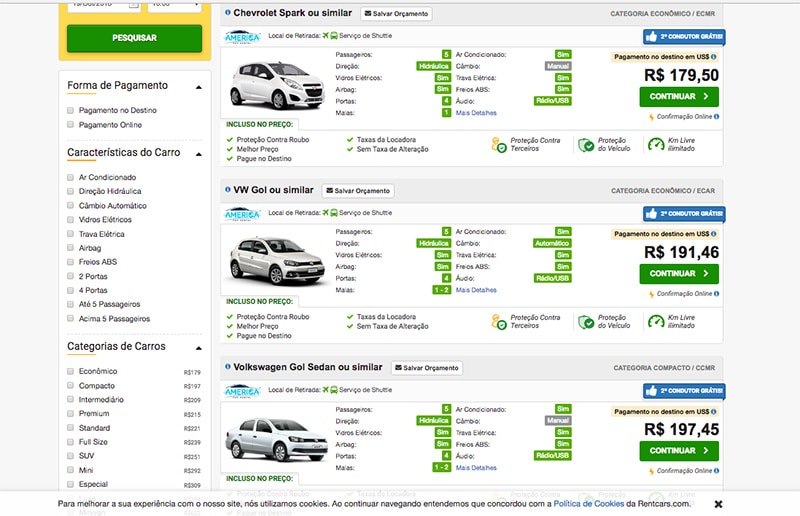Click shuttle bus icon on Spark pickup location
Image resolution: width=800 pixels, height=516 pixels.
click(334, 36)
